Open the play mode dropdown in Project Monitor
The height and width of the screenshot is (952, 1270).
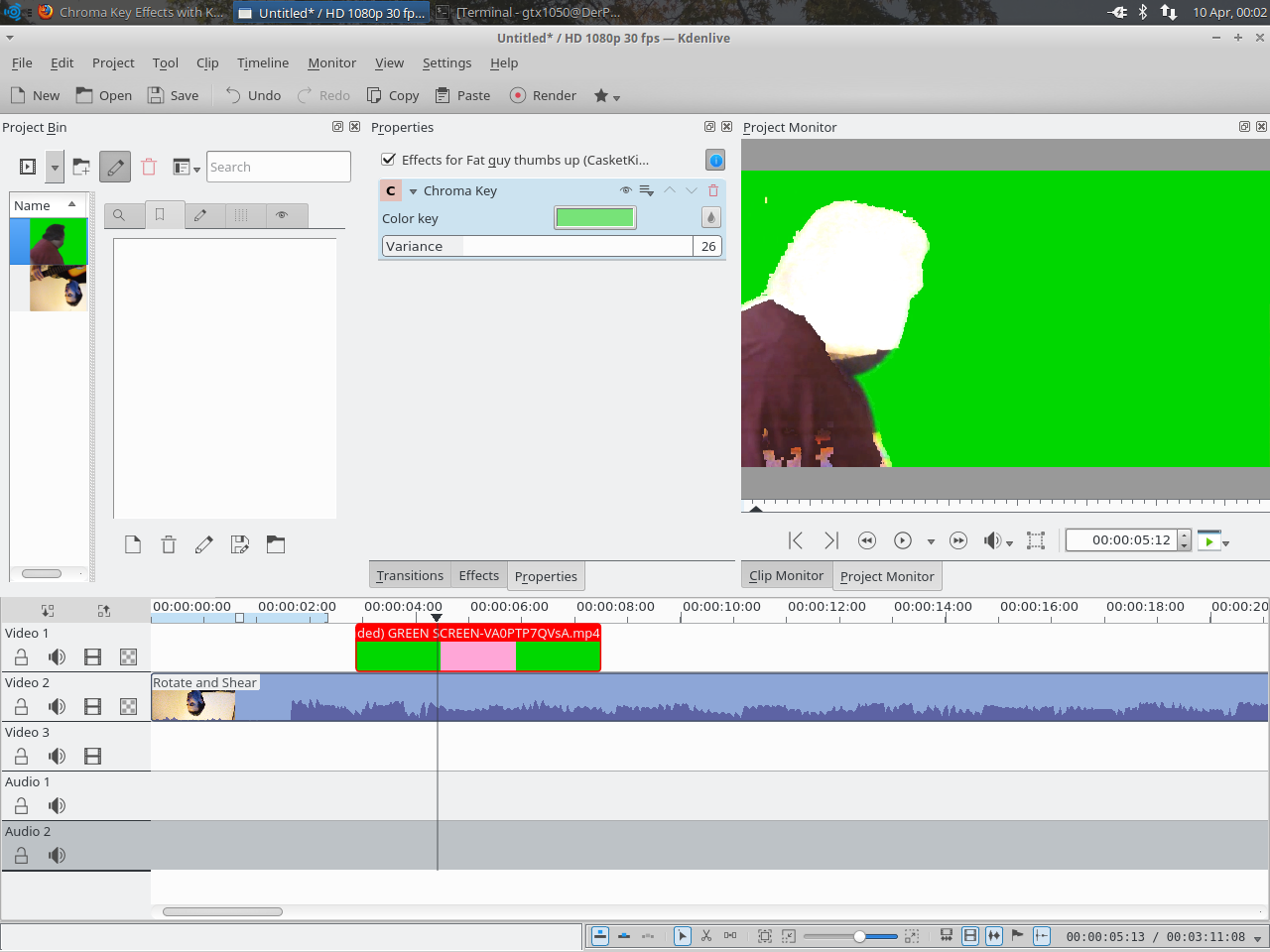point(930,540)
